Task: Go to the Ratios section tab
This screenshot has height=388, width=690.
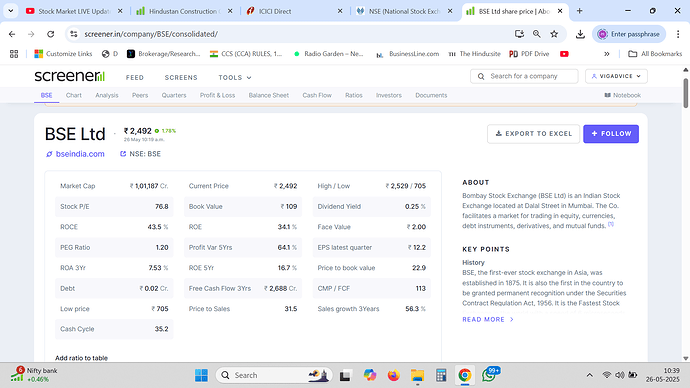Action: pyautogui.click(x=353, y=95)
